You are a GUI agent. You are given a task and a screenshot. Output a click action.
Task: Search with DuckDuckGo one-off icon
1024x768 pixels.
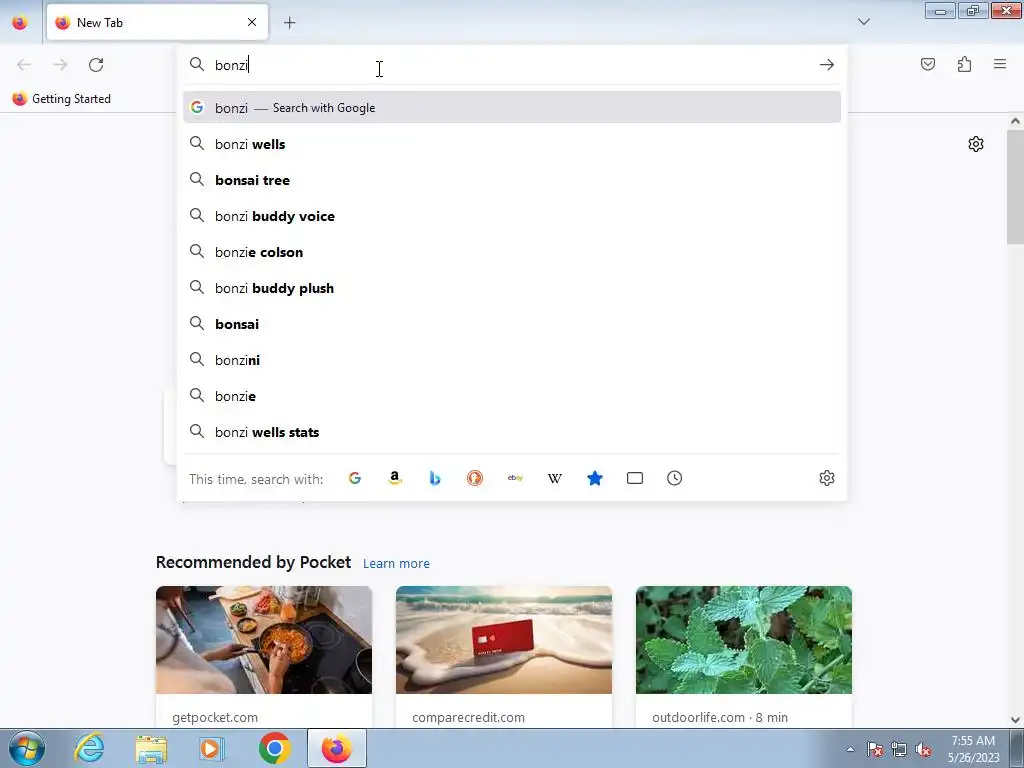pyautogui.click(x=475, y=478)
